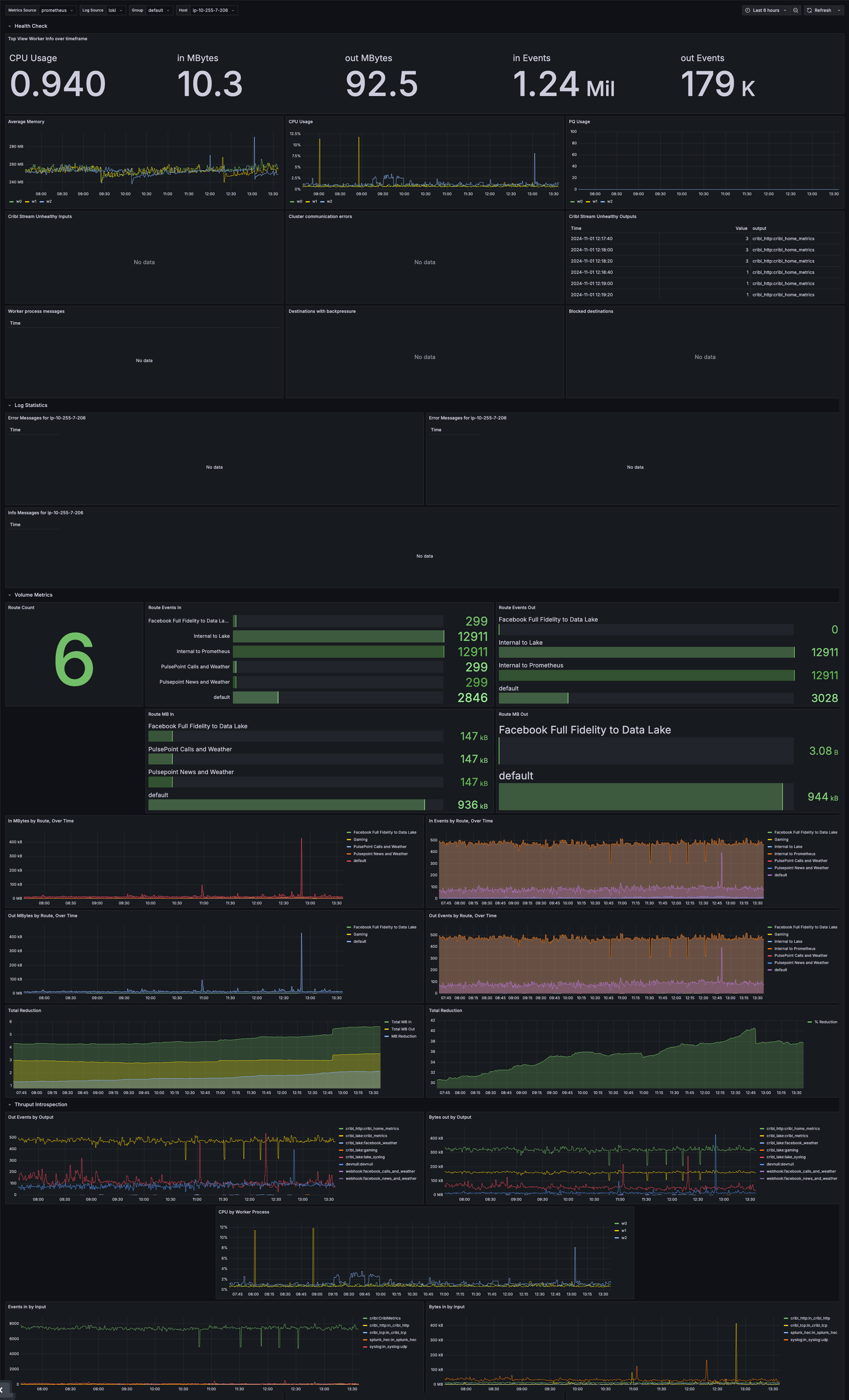Collapse the Log Statistics row

31,405
